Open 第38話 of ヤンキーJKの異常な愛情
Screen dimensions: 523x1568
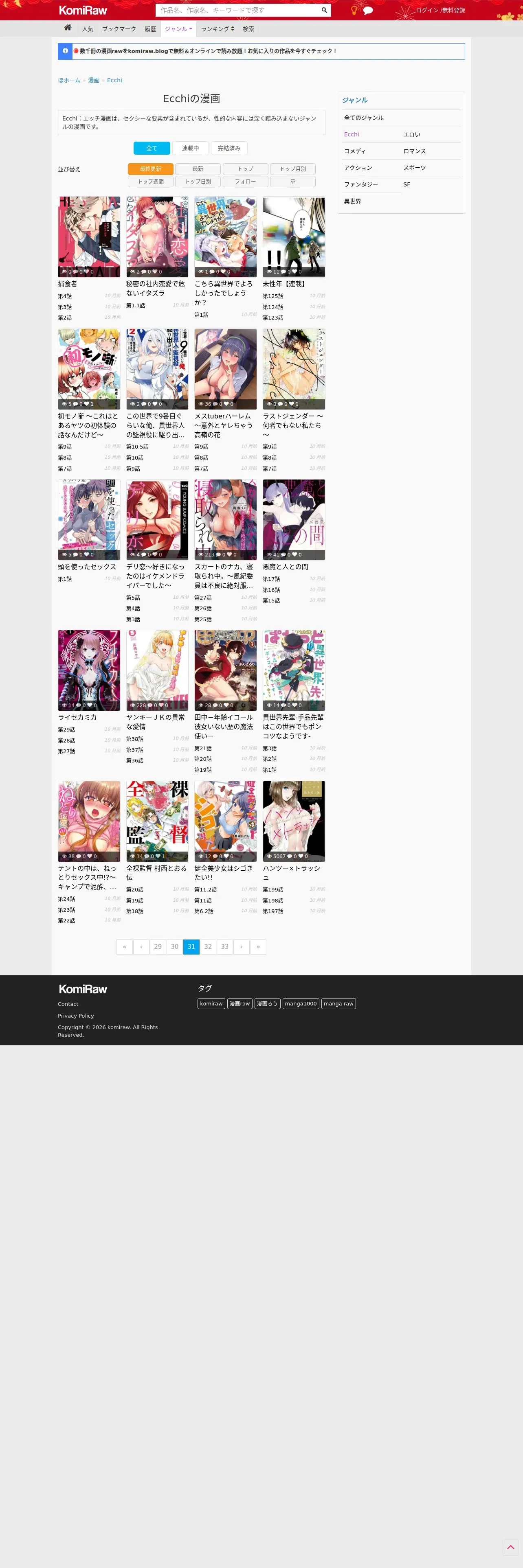coord(134,739)
